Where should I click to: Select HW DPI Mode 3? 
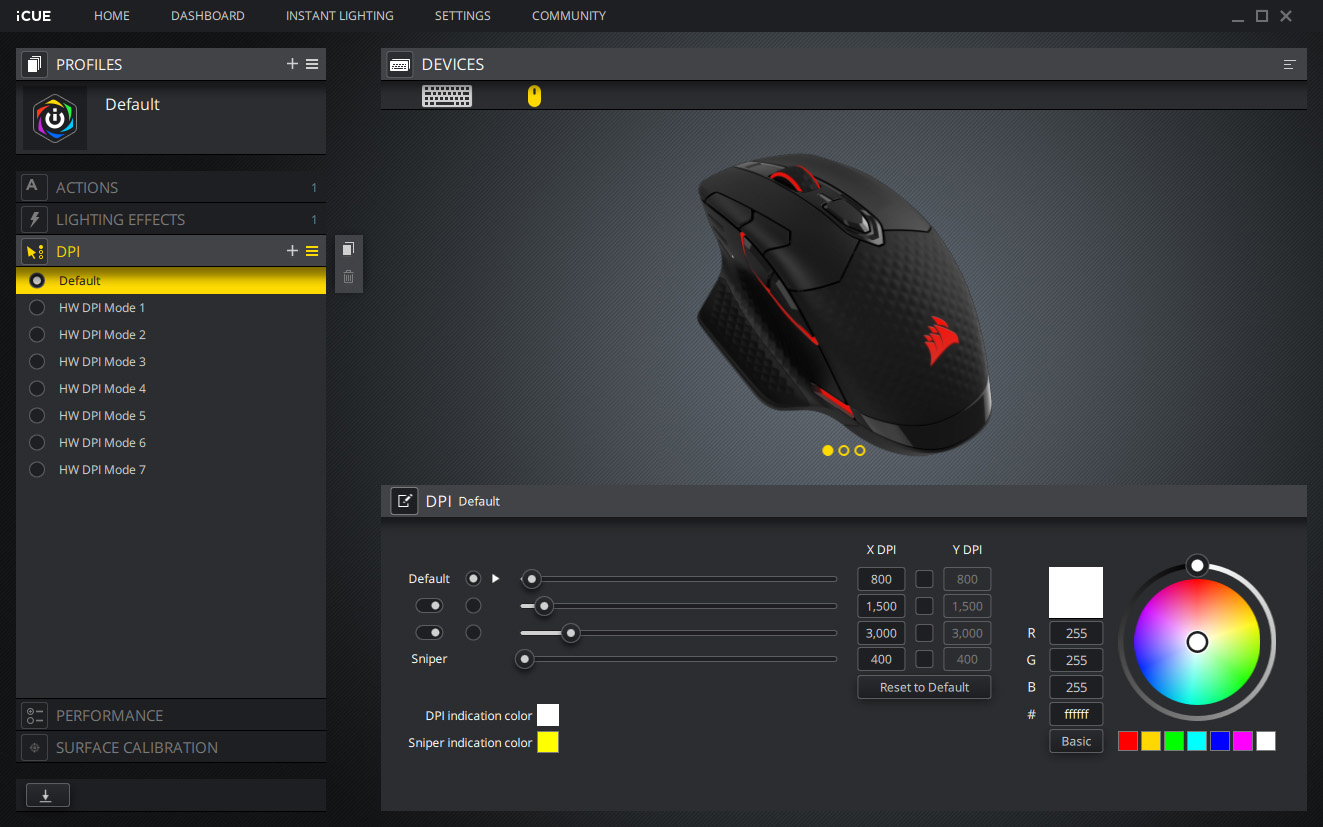pos(171,362)
